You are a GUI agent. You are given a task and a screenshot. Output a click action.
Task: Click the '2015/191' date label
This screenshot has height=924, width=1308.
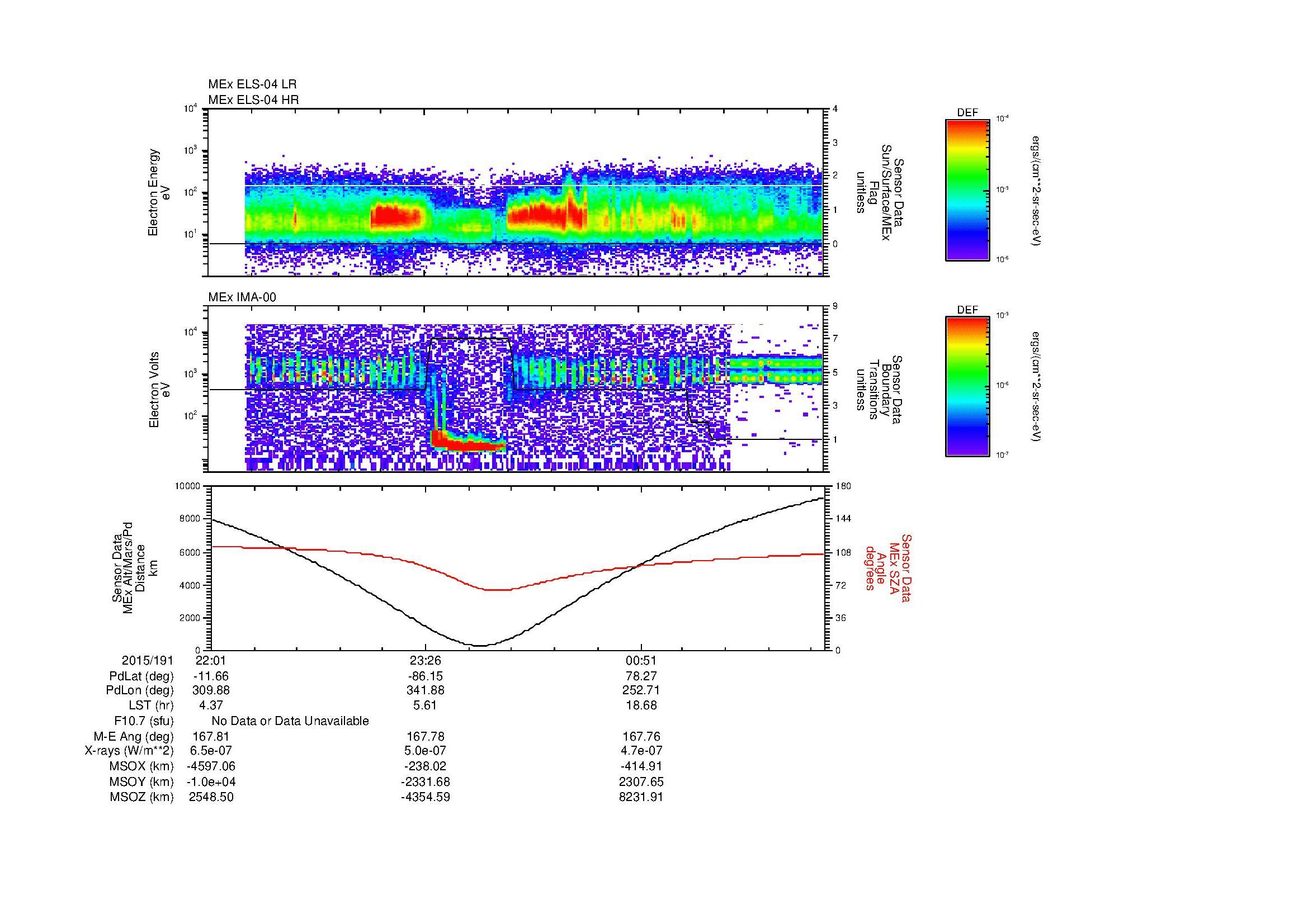coord(148,660)
